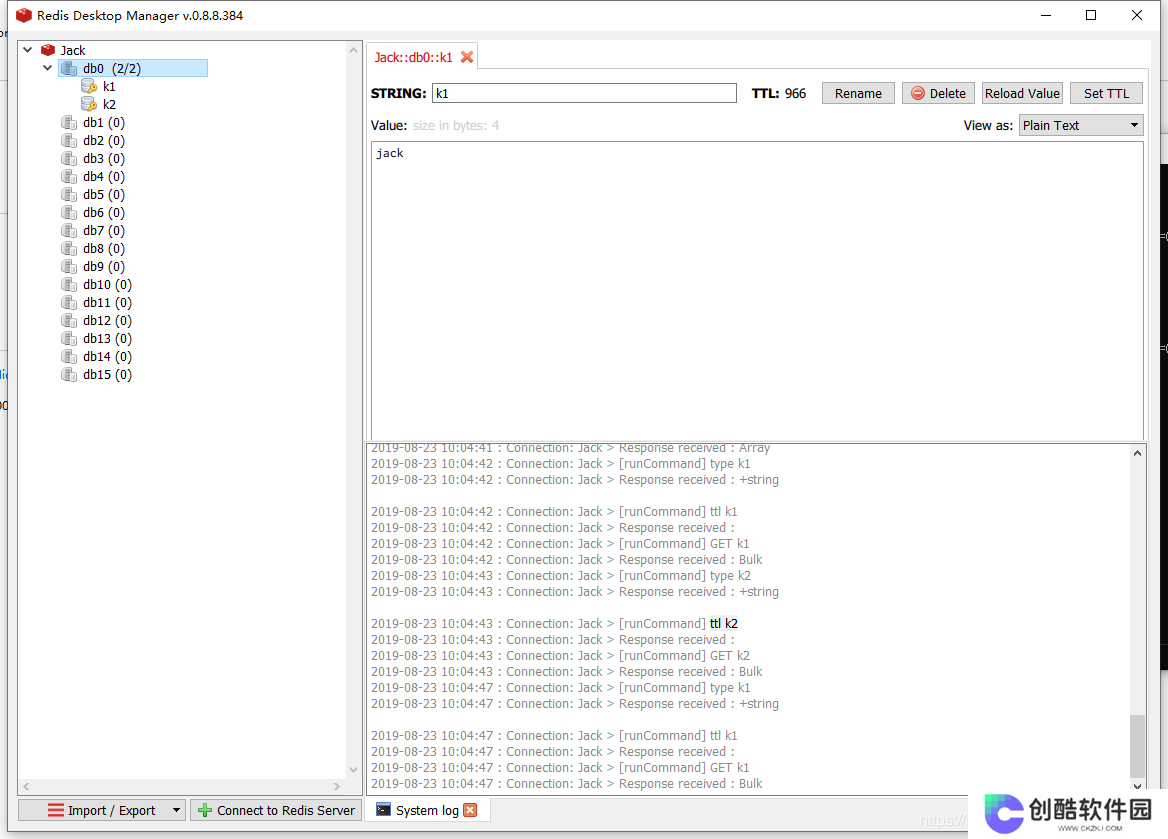Select the db7 (0) label
This screenshot has width=1168, height=839.
tap(104, 230)
